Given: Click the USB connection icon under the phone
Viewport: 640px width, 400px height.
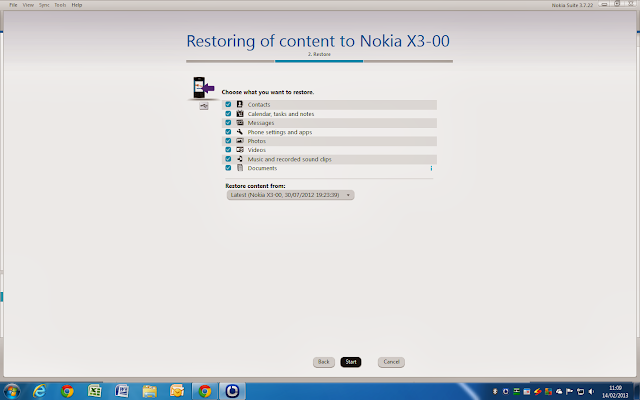Looking at the screenshot, I should [x=204, y=106].
